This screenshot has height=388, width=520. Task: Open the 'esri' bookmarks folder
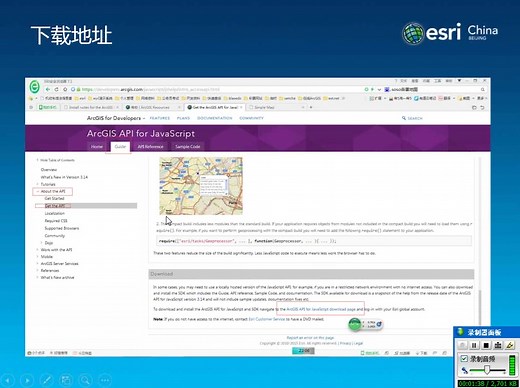coord(80,98)
